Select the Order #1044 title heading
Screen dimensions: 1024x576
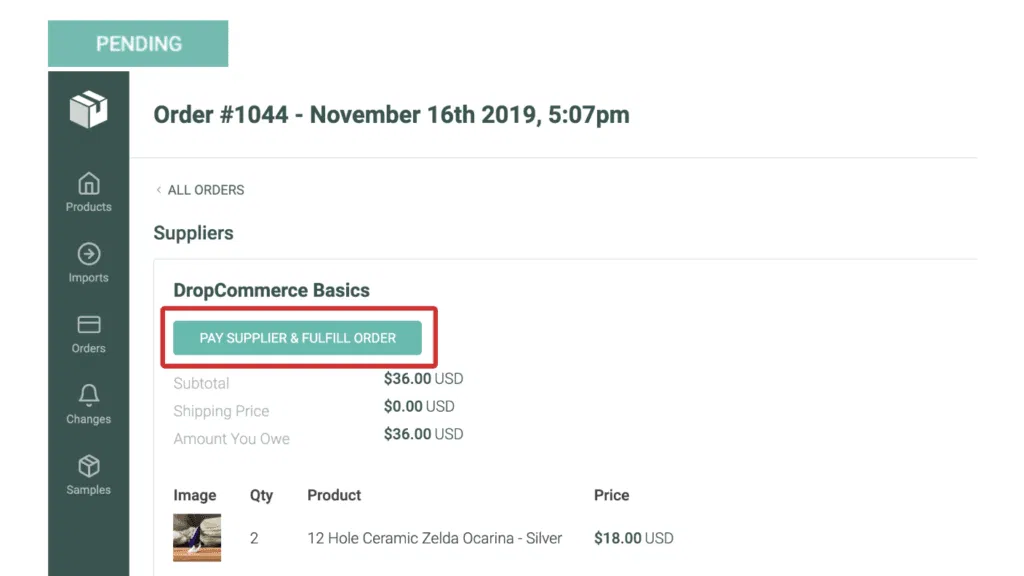tap(390, 115)
